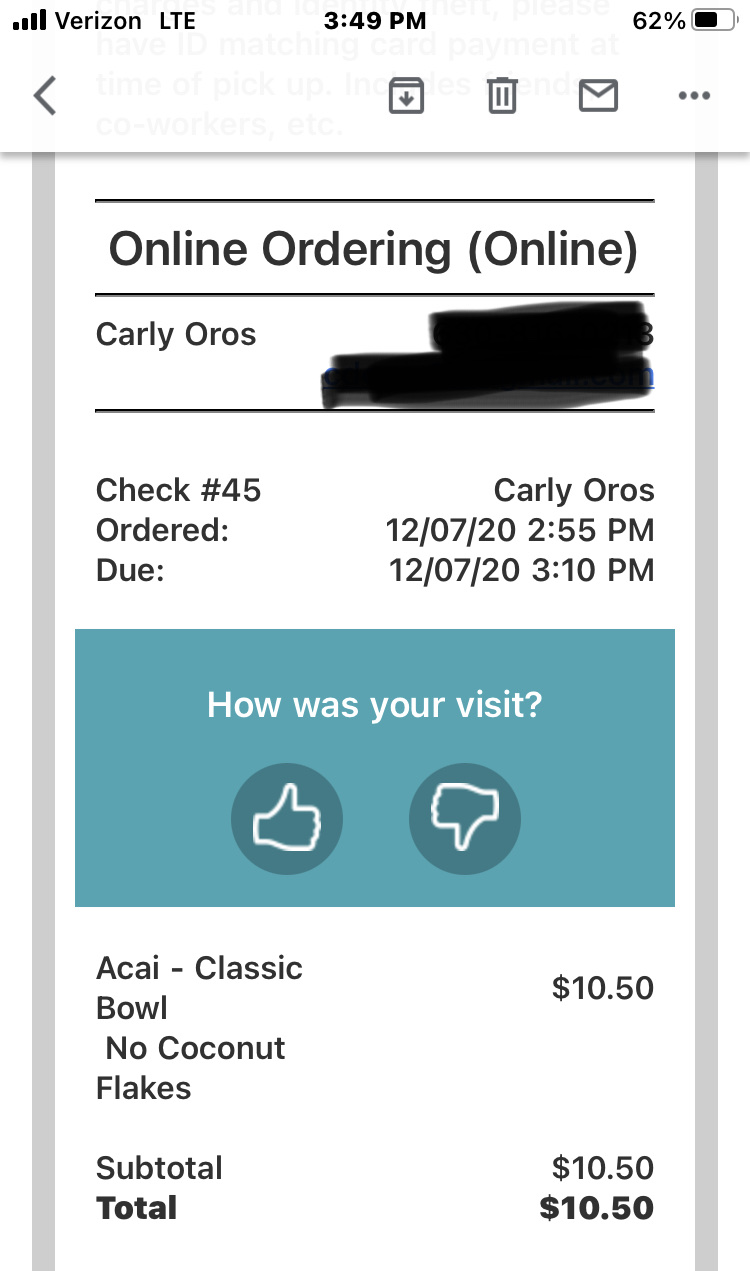
Task: Tap the 3:49 PM status bar clock
Action: 375,22
